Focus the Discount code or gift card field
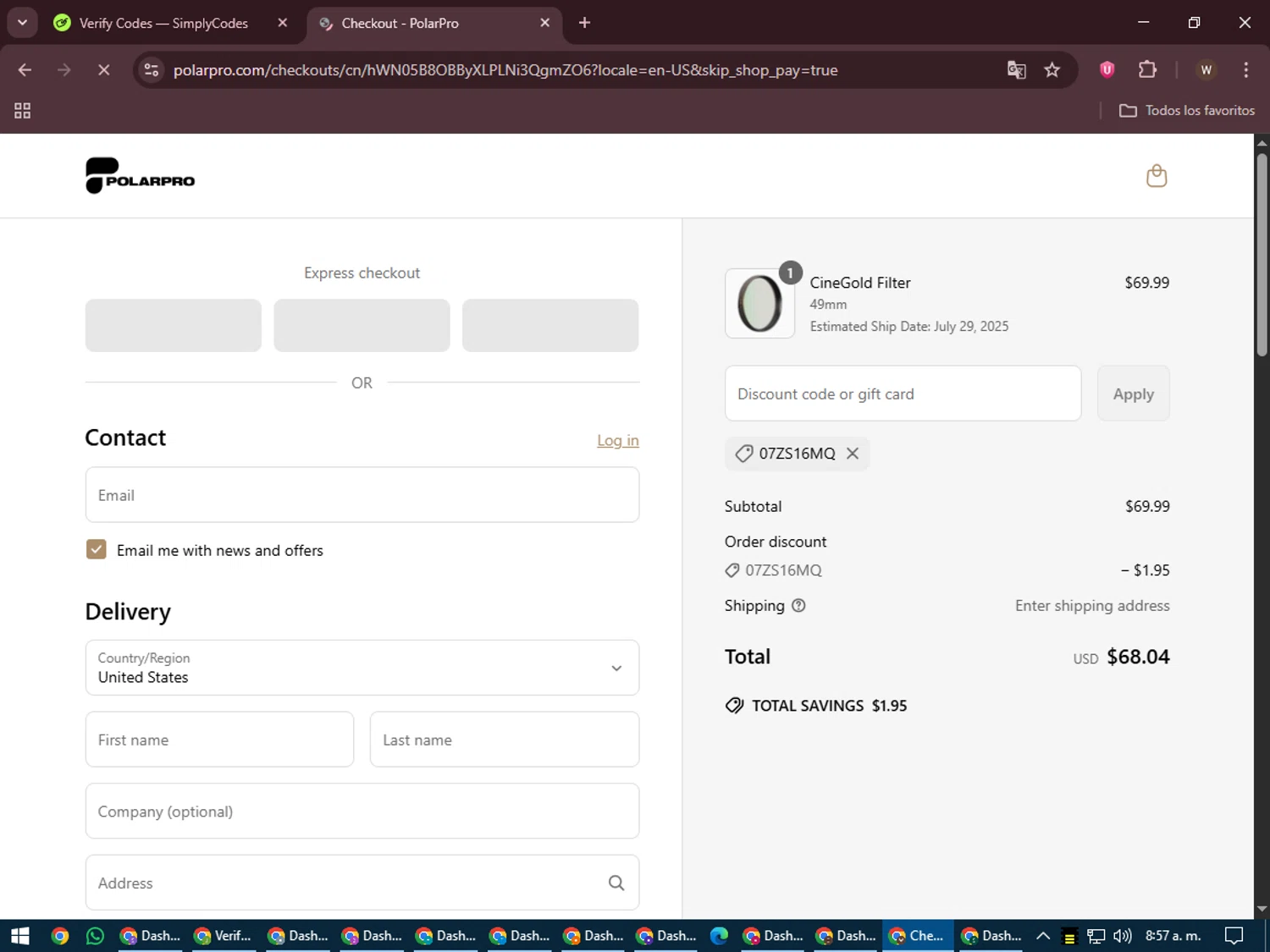This screenshot has width=1270, height=952. [903, 393]
